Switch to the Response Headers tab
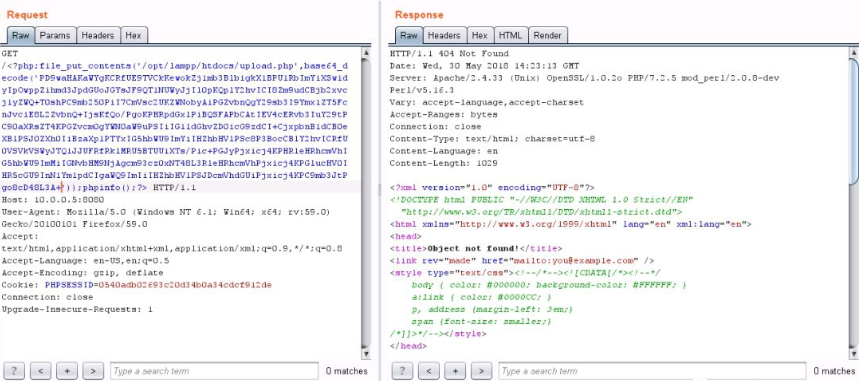859x381 pixels. [444, 35]
